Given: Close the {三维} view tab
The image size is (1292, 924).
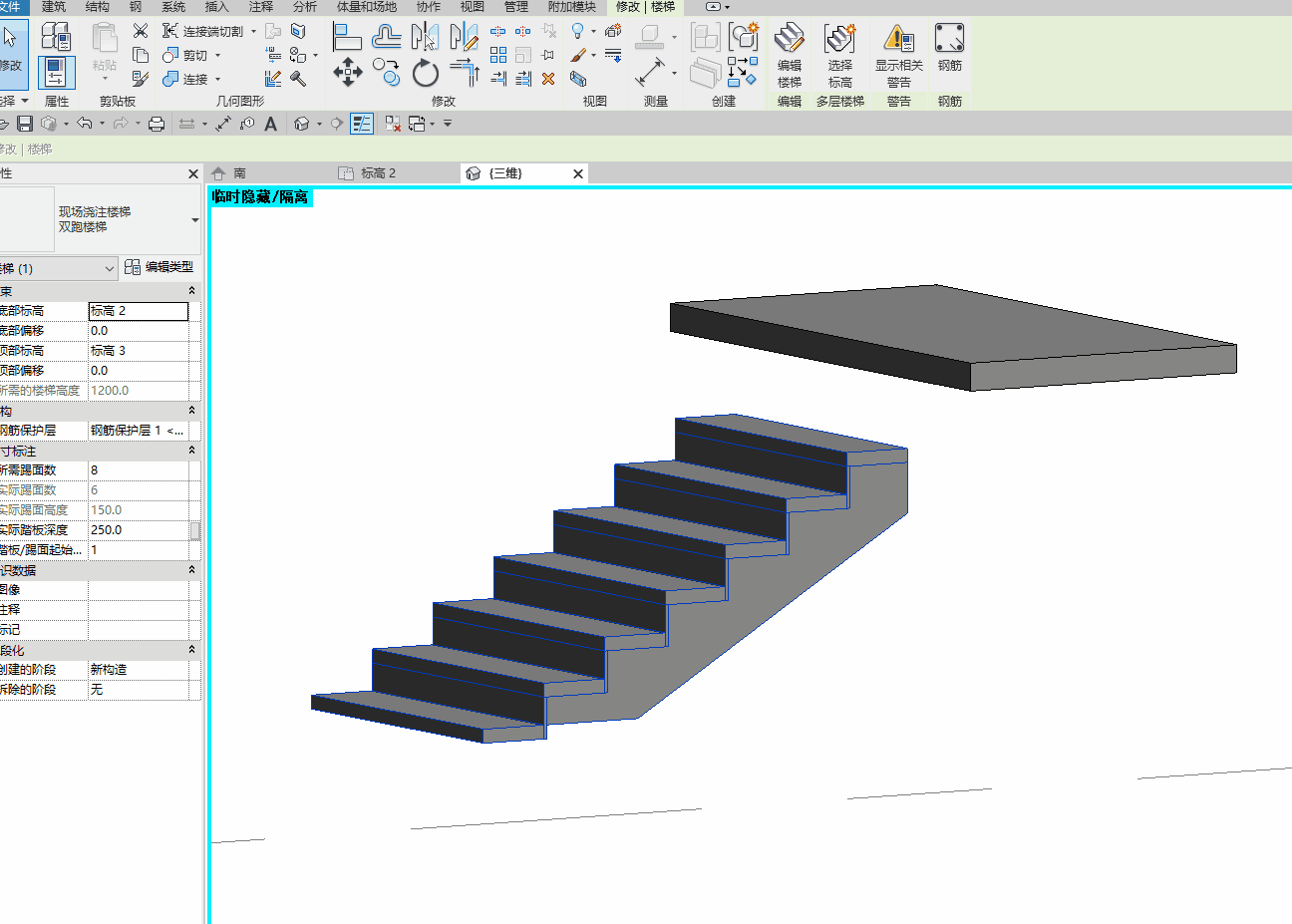Looking at the screenshot, I should pyautogui.click(x=578, y=173).
